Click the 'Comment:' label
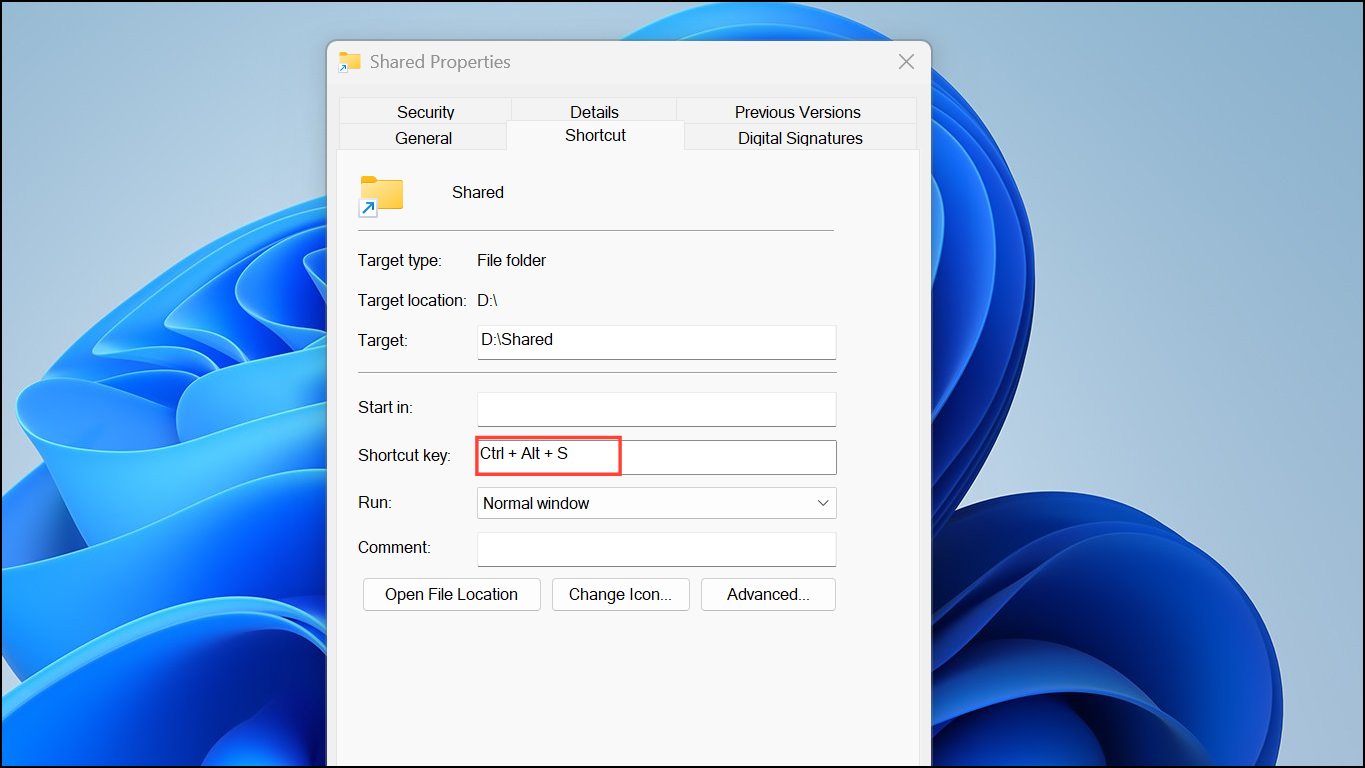 [394, 547]
